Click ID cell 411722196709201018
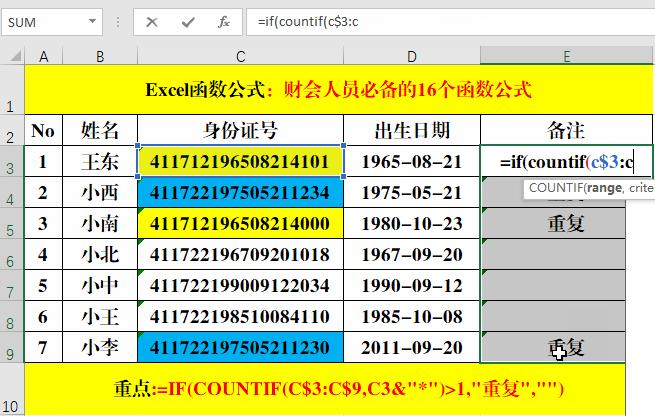Screen dimensions: 655x416 point(240,254)
